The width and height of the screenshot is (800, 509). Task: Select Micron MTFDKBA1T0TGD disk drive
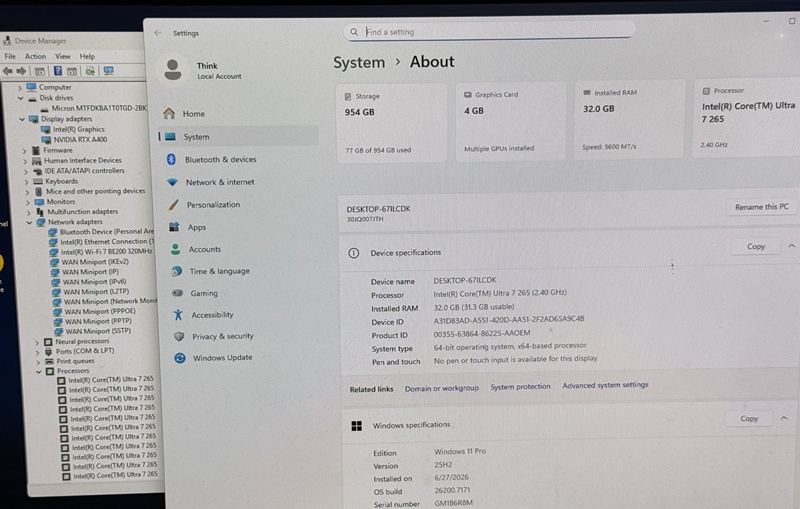99,108
